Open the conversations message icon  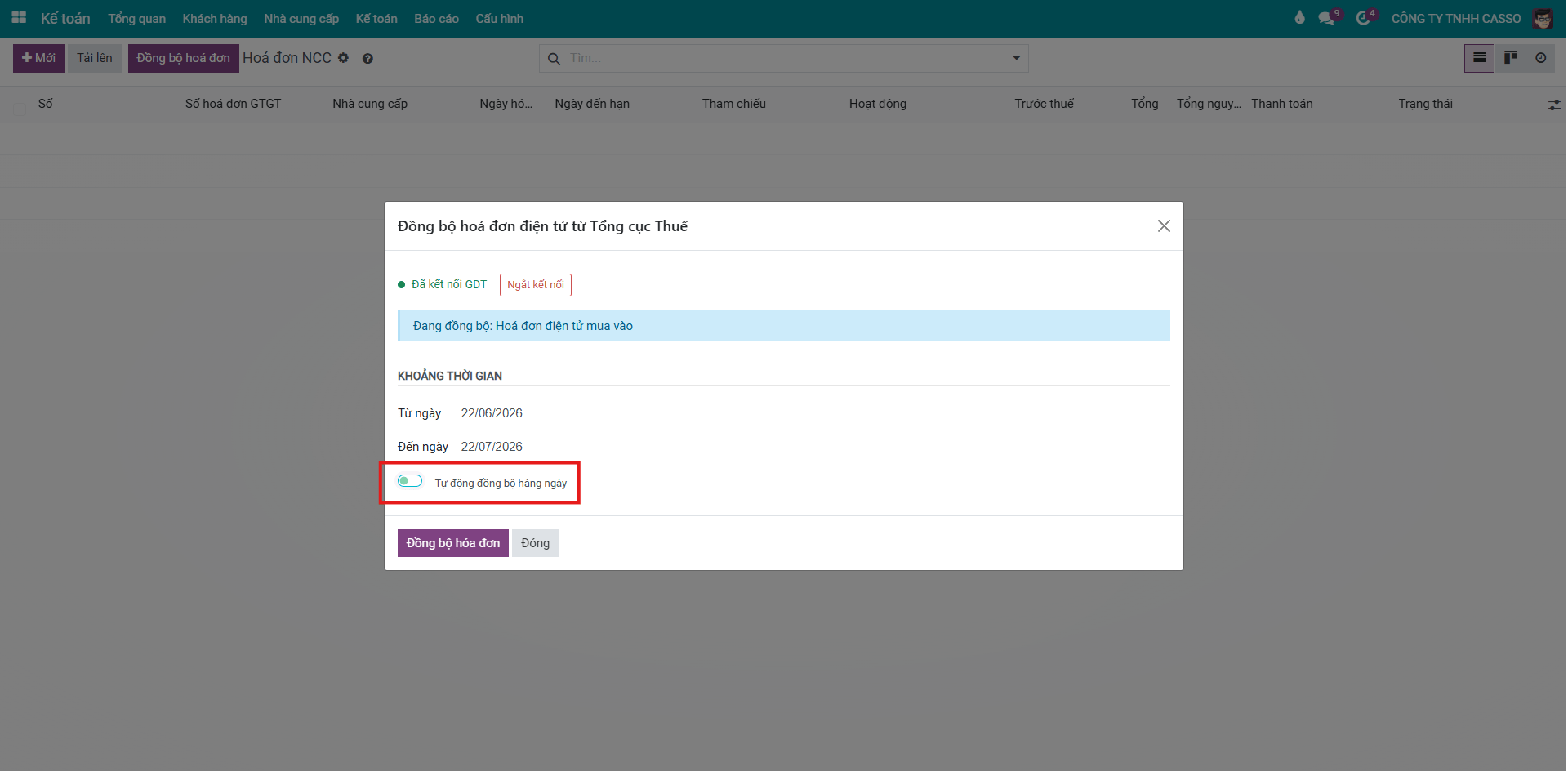pyautogui.click(x=1328, y=17)
